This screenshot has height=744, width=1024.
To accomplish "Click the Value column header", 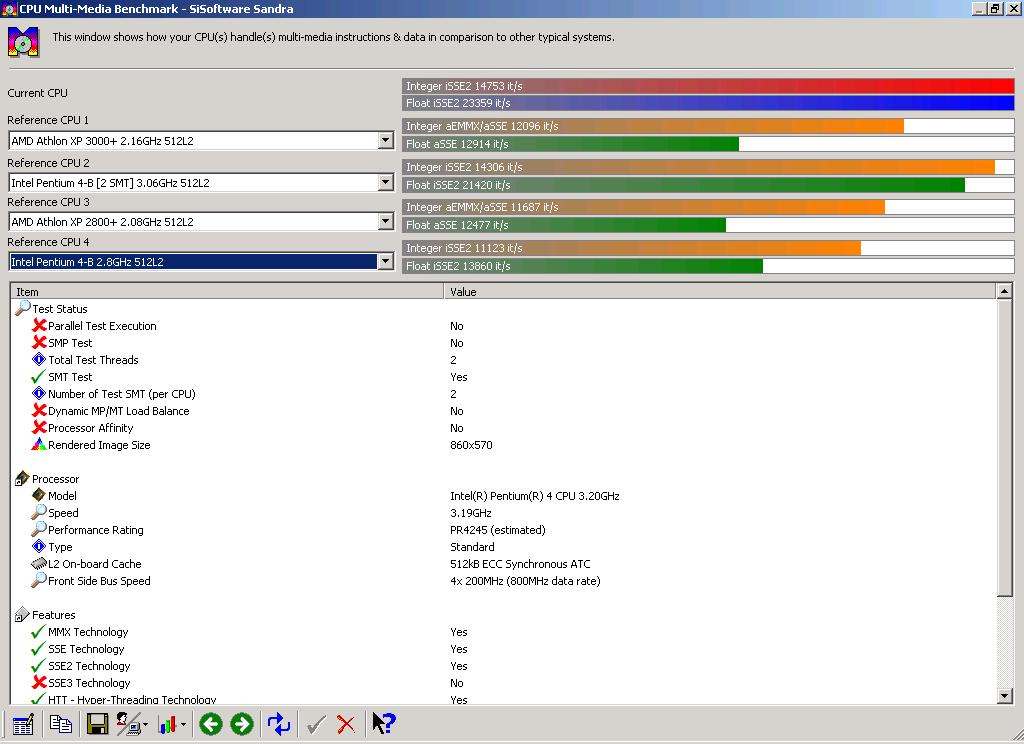I will (x=720, y=291).
